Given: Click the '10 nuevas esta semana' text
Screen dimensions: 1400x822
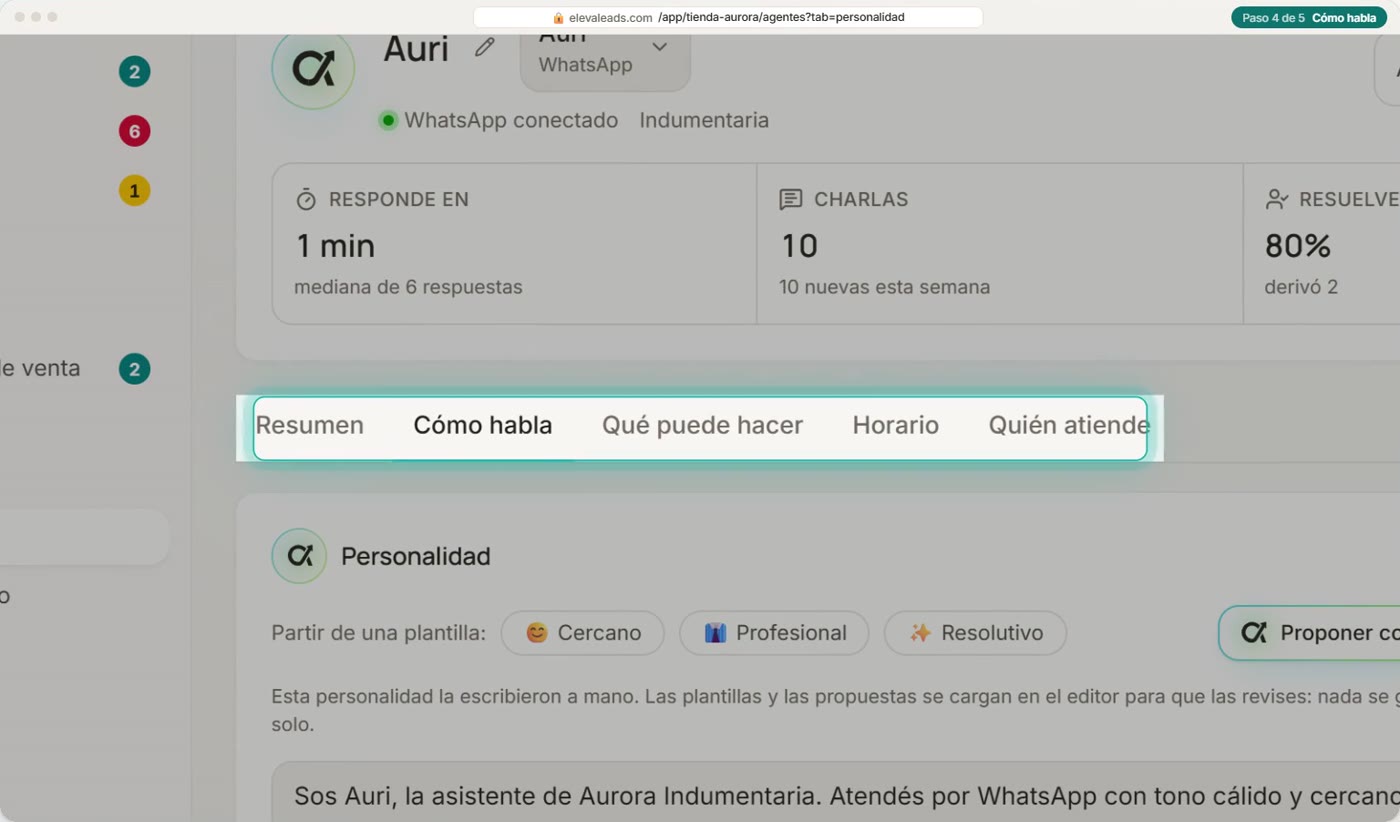Looking at the screenshot, I should click(x=884, y=287).
